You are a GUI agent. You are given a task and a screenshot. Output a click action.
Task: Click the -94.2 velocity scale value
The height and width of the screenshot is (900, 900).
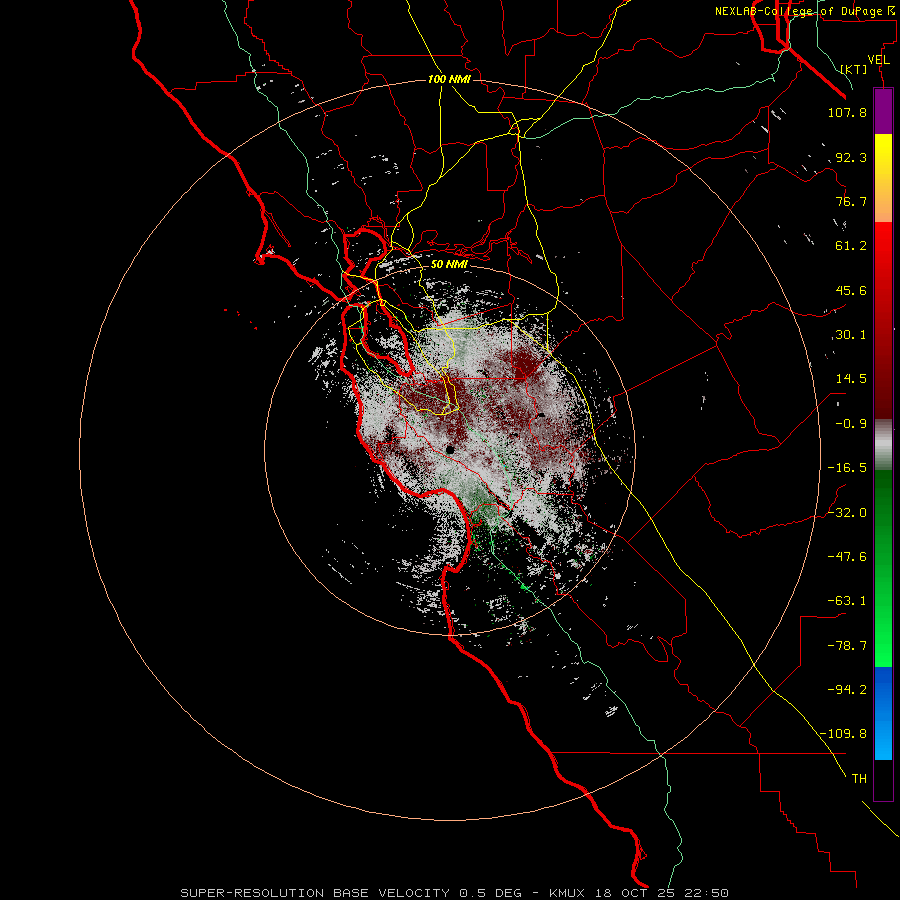click(847, 689)
